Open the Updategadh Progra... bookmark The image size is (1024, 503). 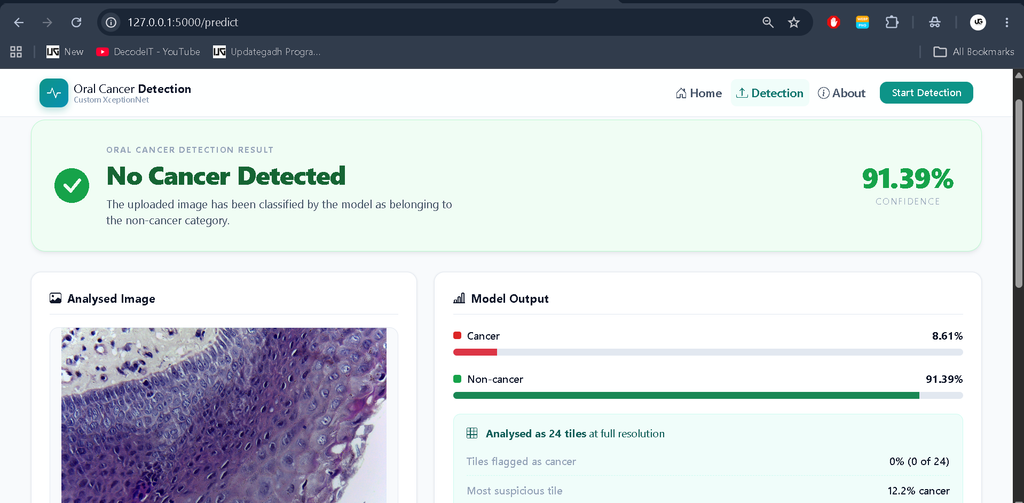point(267,52)
